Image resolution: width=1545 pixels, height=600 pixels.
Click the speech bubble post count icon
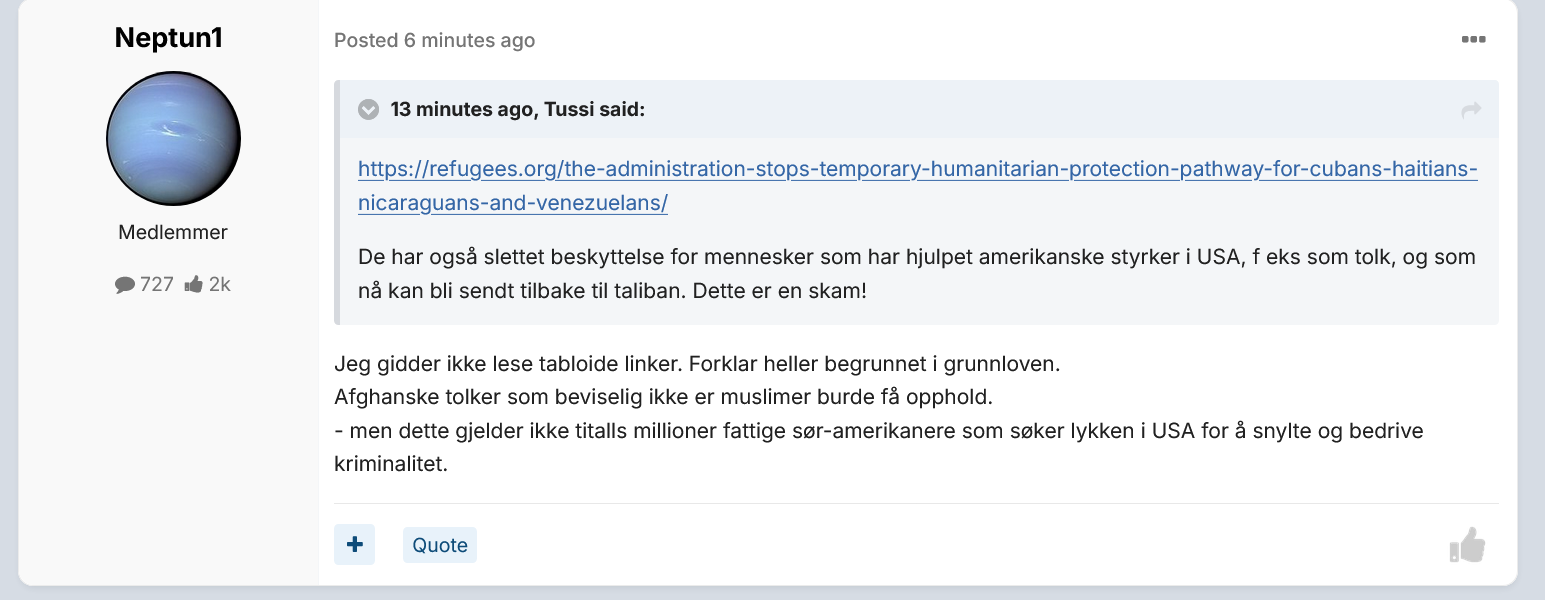pos(125,285)
